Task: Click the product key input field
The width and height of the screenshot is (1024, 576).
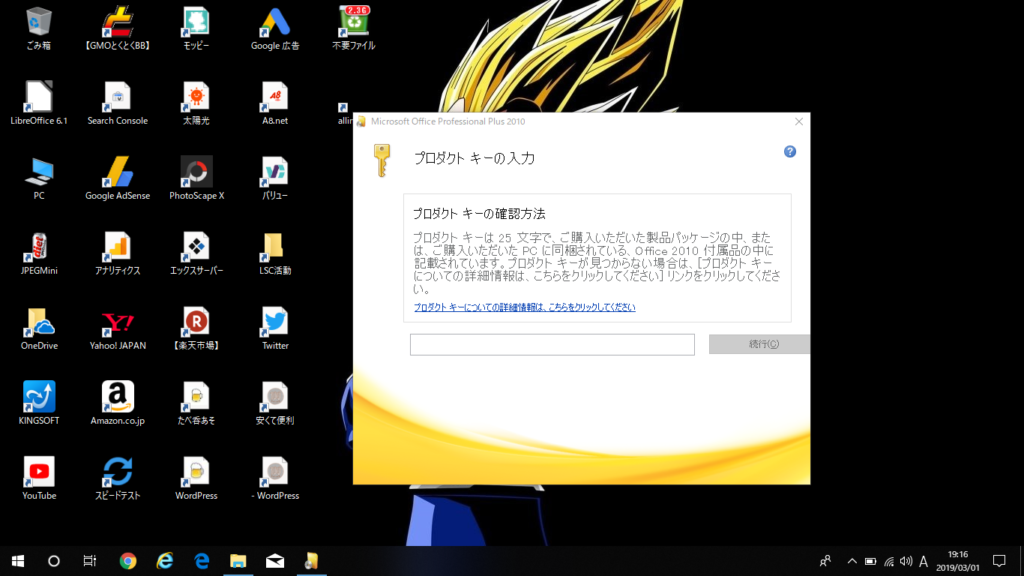Action: point(552,344)
